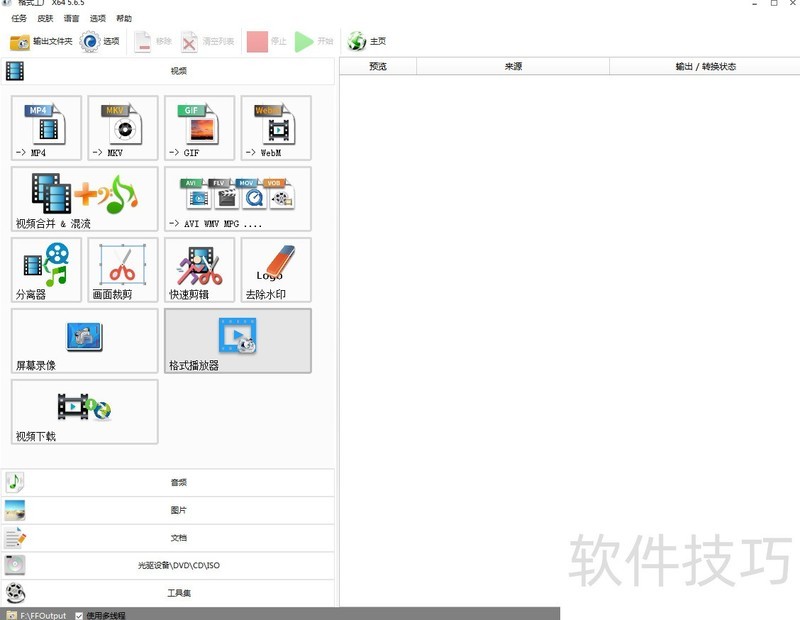Start the 快速剪辑 quick clip tool
The height and width of the screenshot is (620, 800).
click(198, 270)
